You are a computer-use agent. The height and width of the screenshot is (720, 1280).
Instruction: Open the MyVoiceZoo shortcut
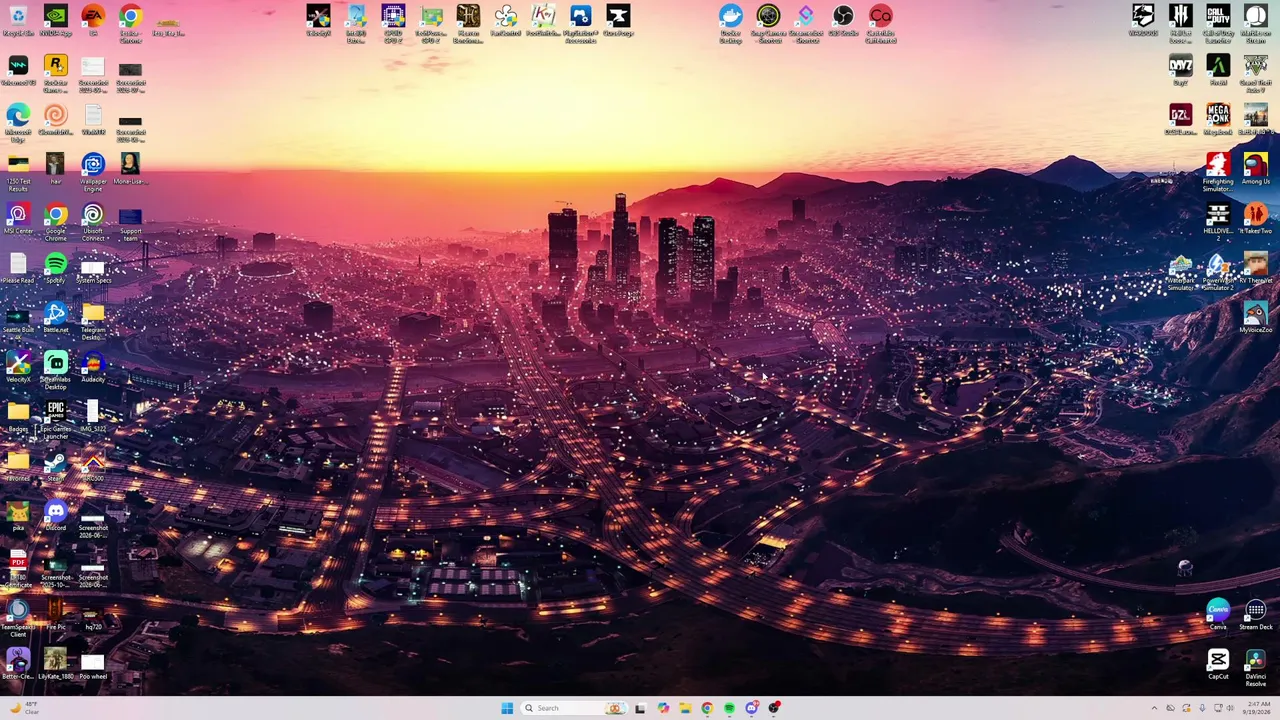1255,318
